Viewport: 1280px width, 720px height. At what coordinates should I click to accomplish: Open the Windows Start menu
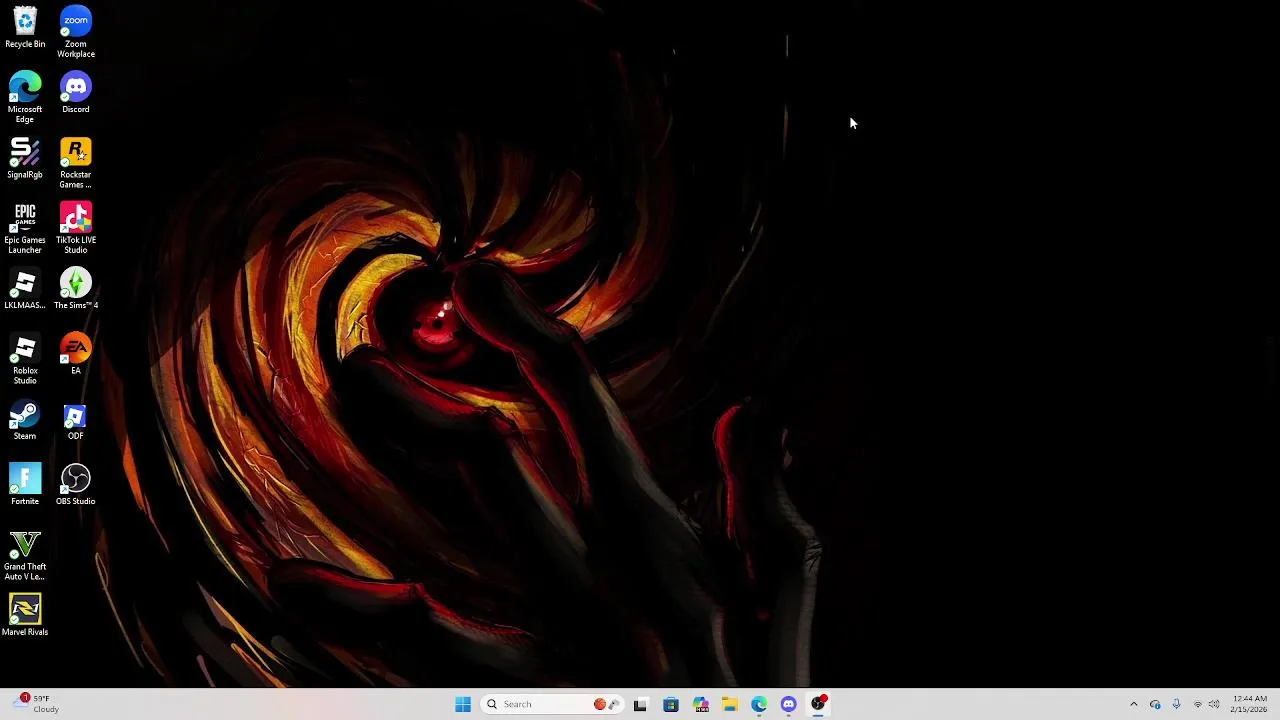[x=463, y=704]
